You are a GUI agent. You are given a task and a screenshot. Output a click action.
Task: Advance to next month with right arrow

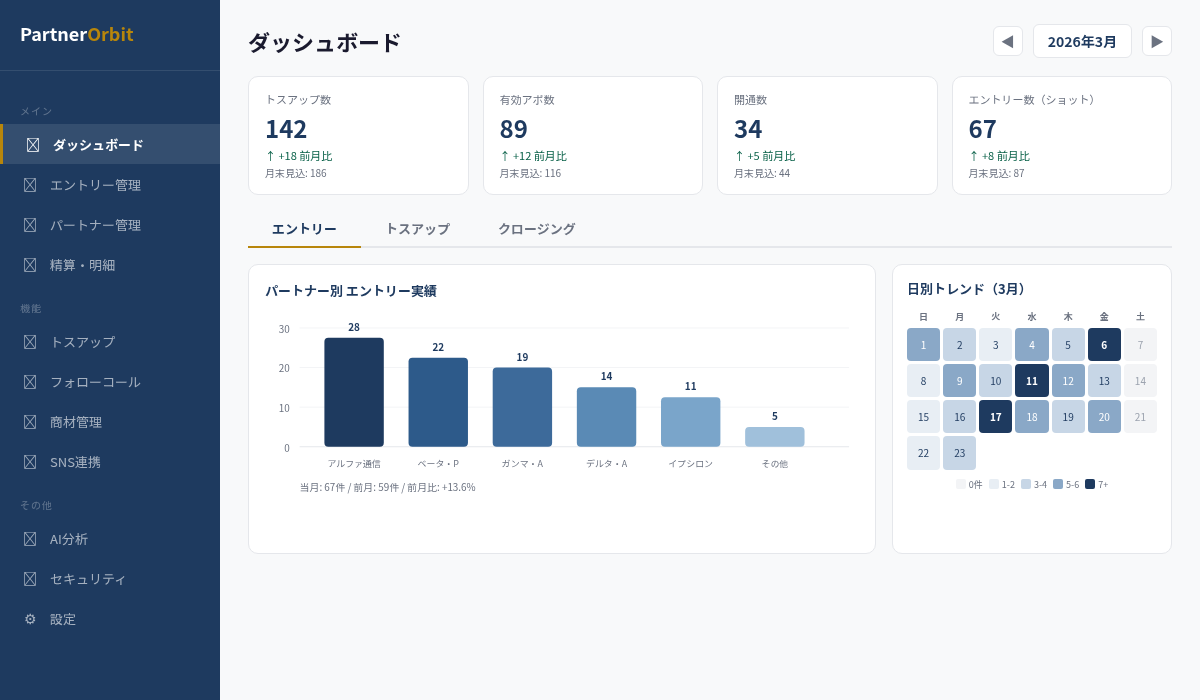pos(1157,41)
